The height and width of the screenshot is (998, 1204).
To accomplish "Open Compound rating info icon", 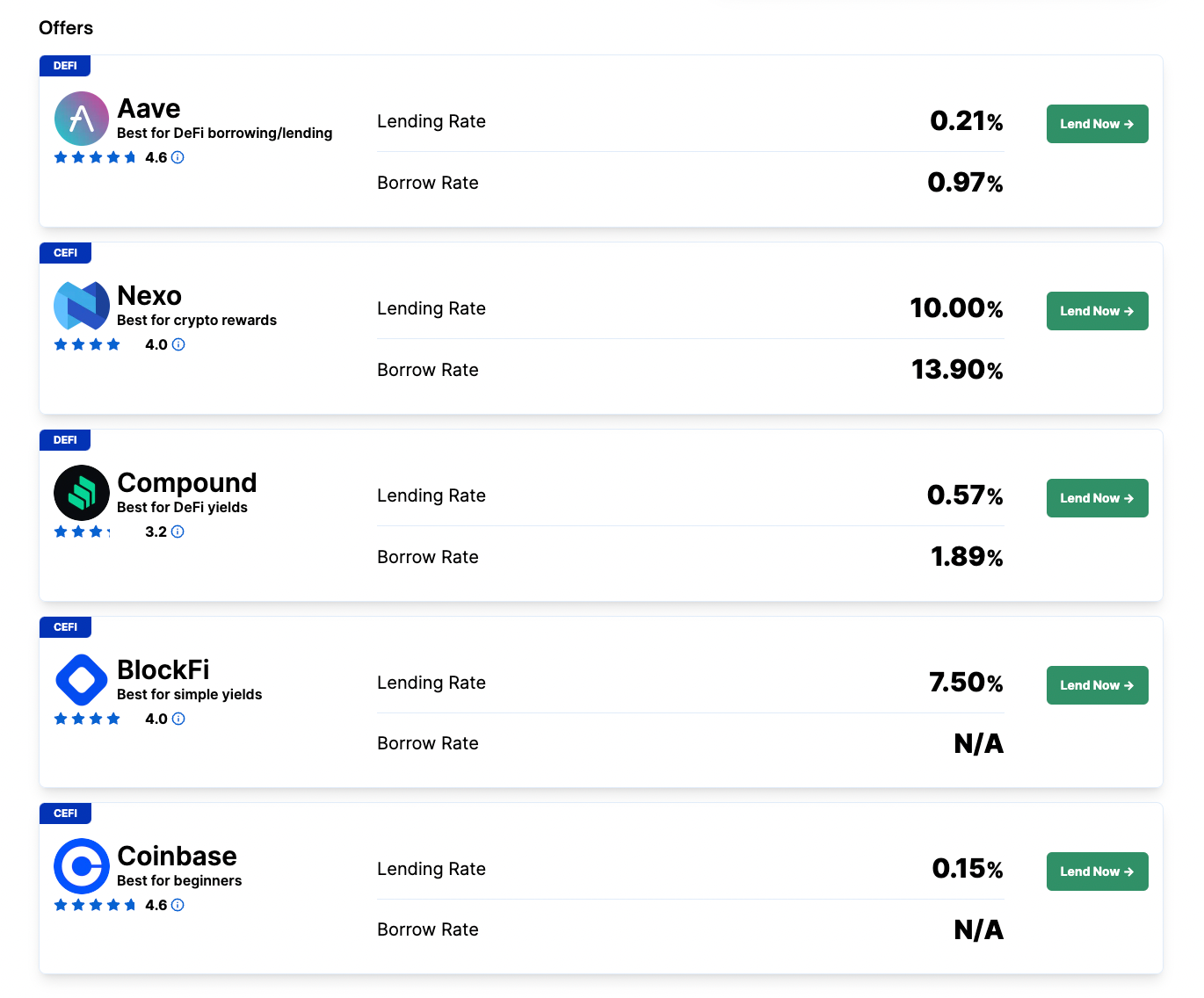I will pos(178,532).
